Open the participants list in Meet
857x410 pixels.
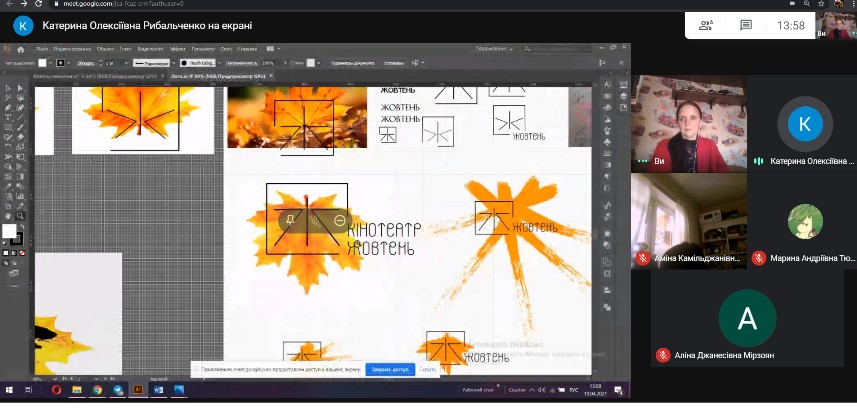tap(705, 26)
